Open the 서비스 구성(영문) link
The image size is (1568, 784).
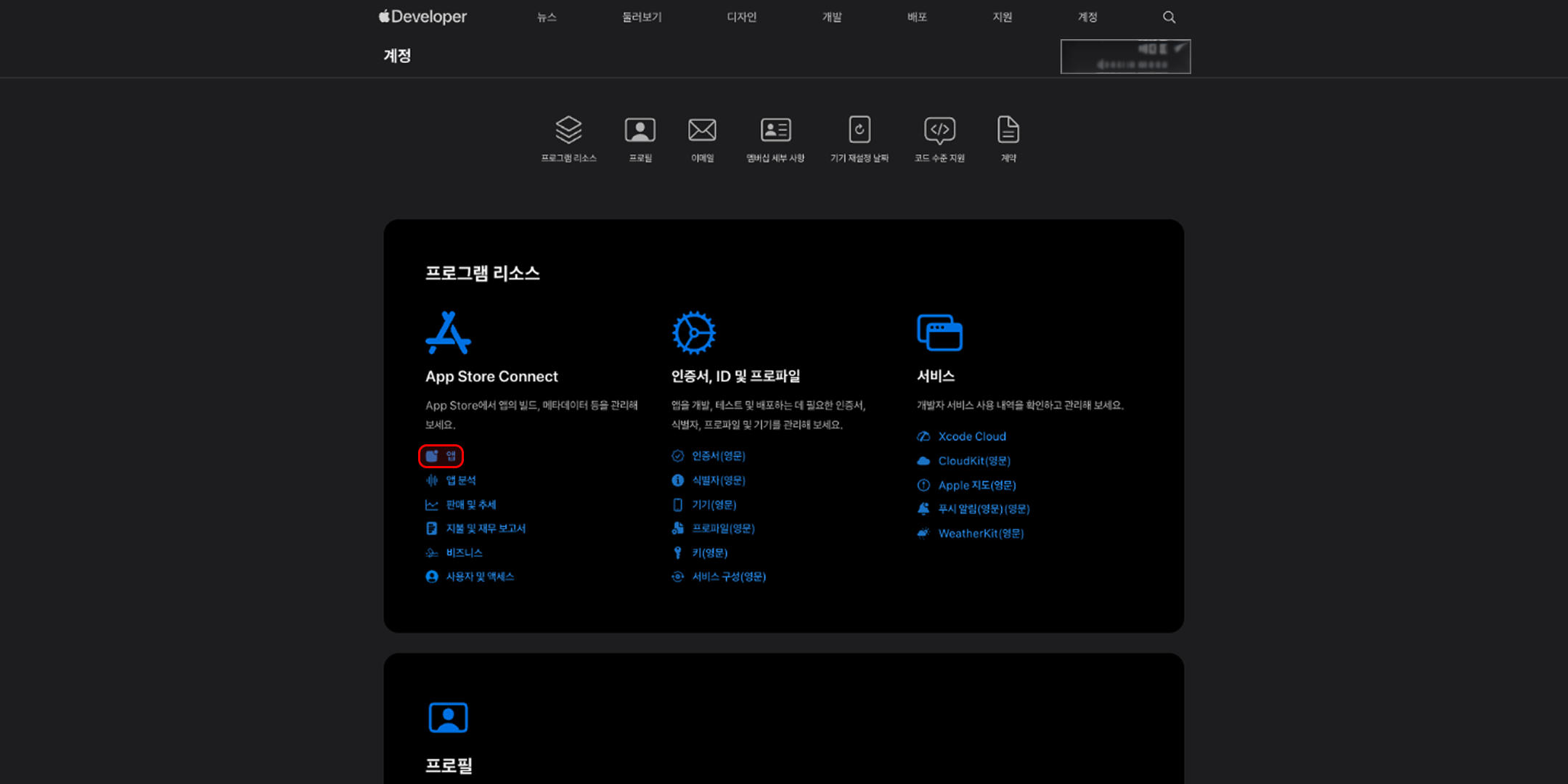[729, 576]
